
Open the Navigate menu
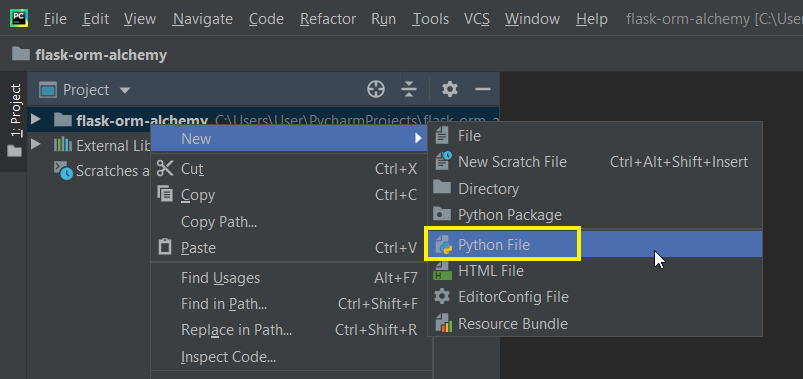(x=203, y=19)
